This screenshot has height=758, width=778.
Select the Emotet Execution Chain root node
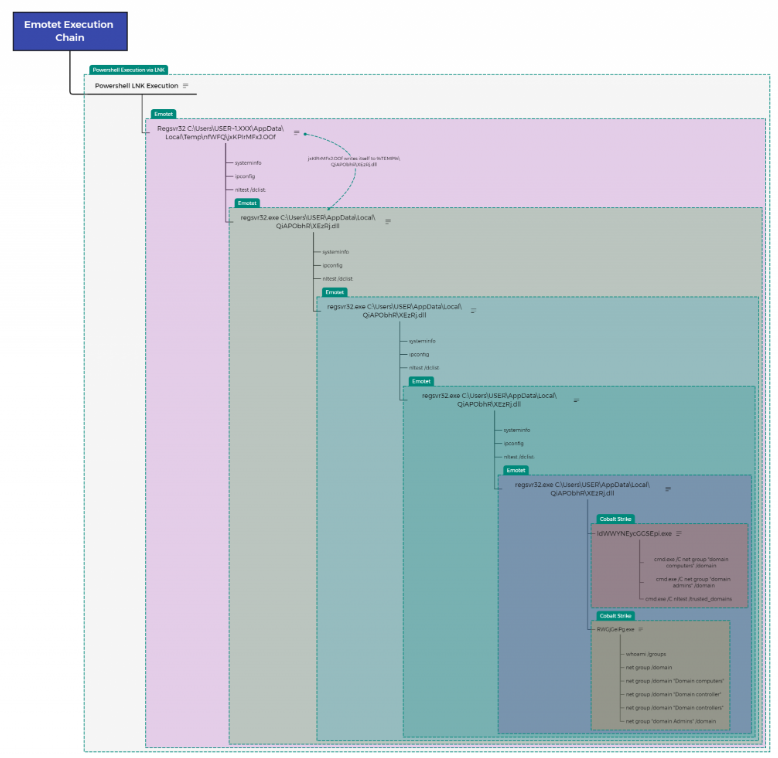coord(70,31)
